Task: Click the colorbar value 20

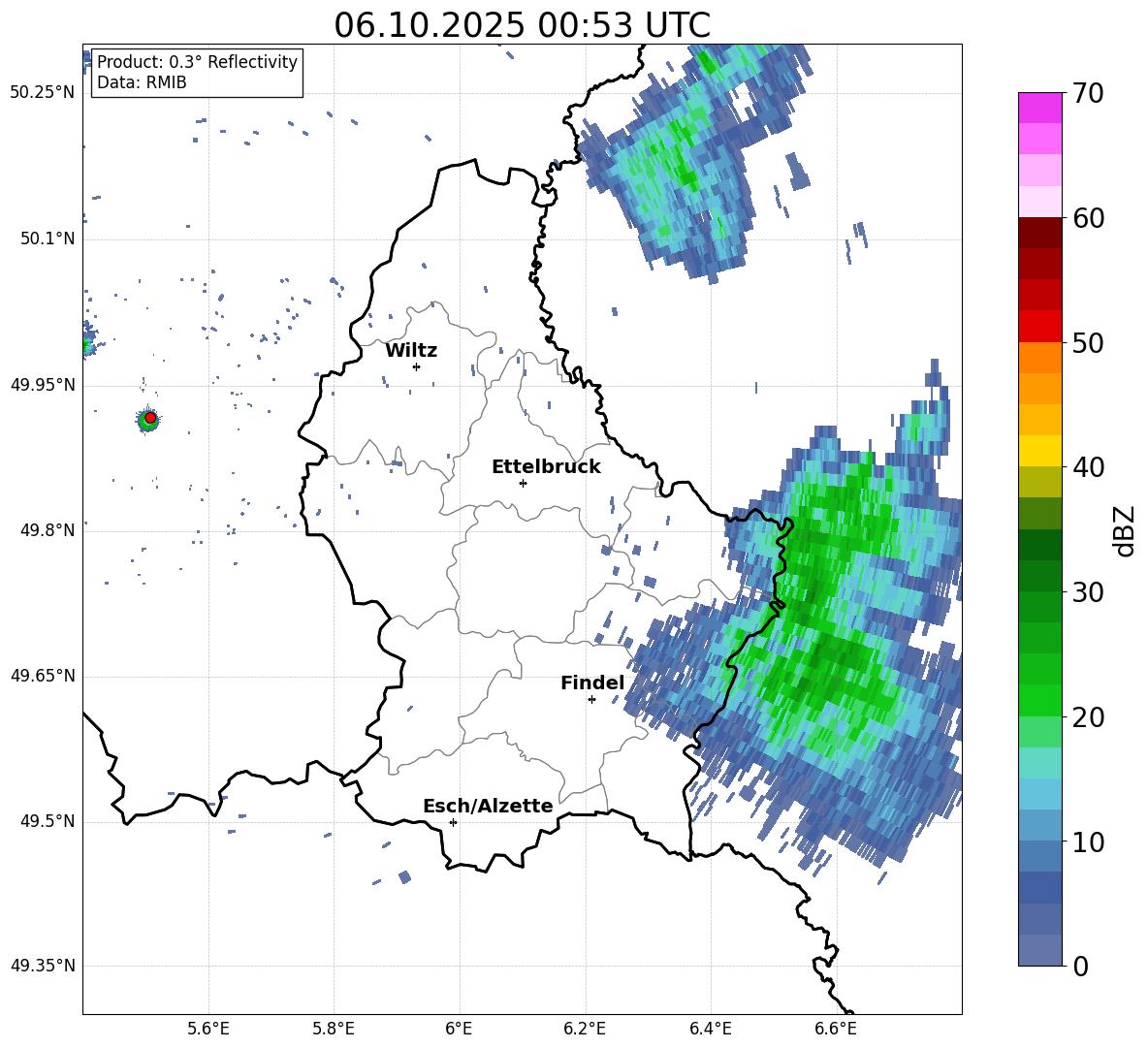Action: tap(1088, 717)
